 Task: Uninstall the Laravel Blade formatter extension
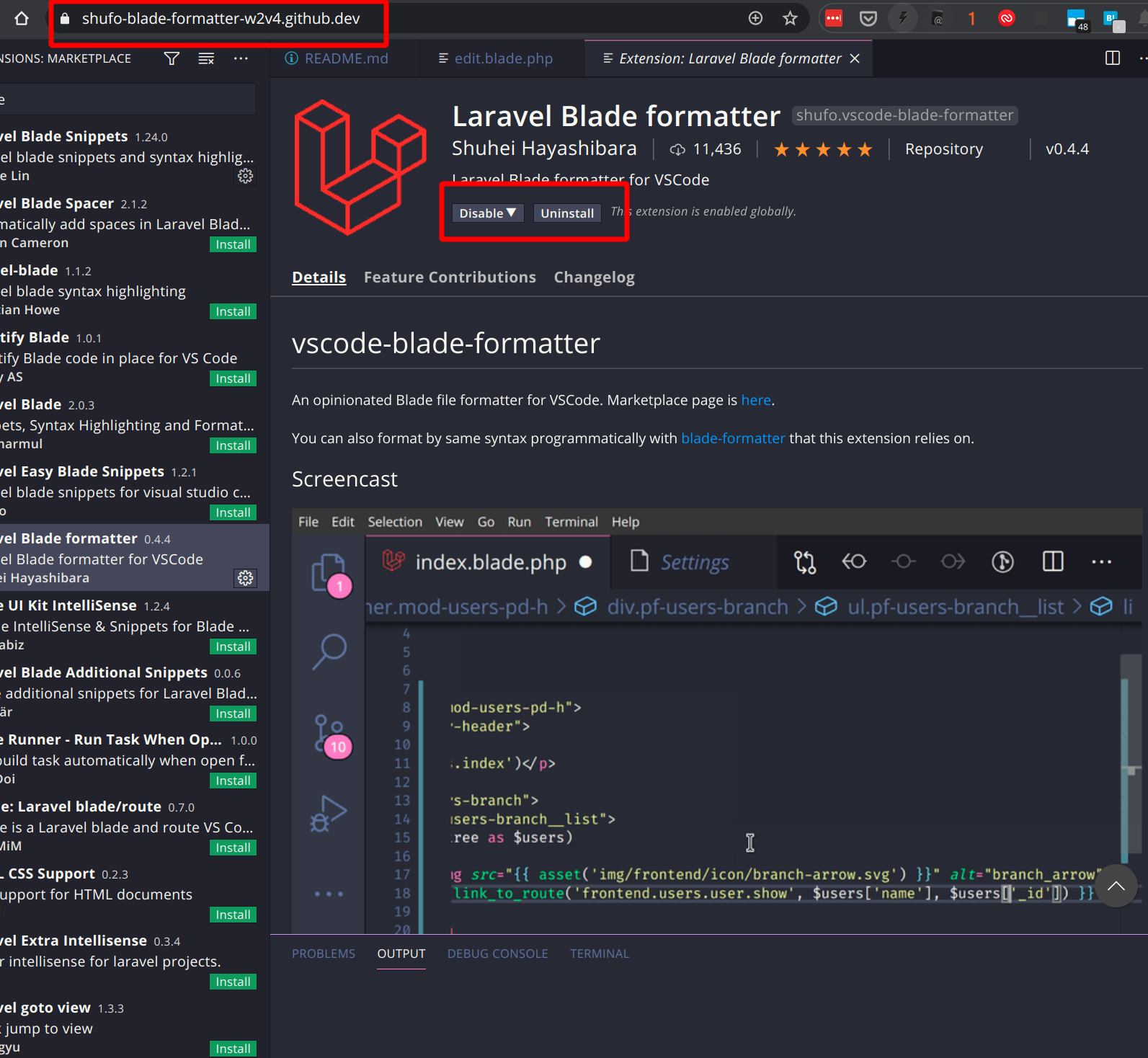(x=566, y=213)
